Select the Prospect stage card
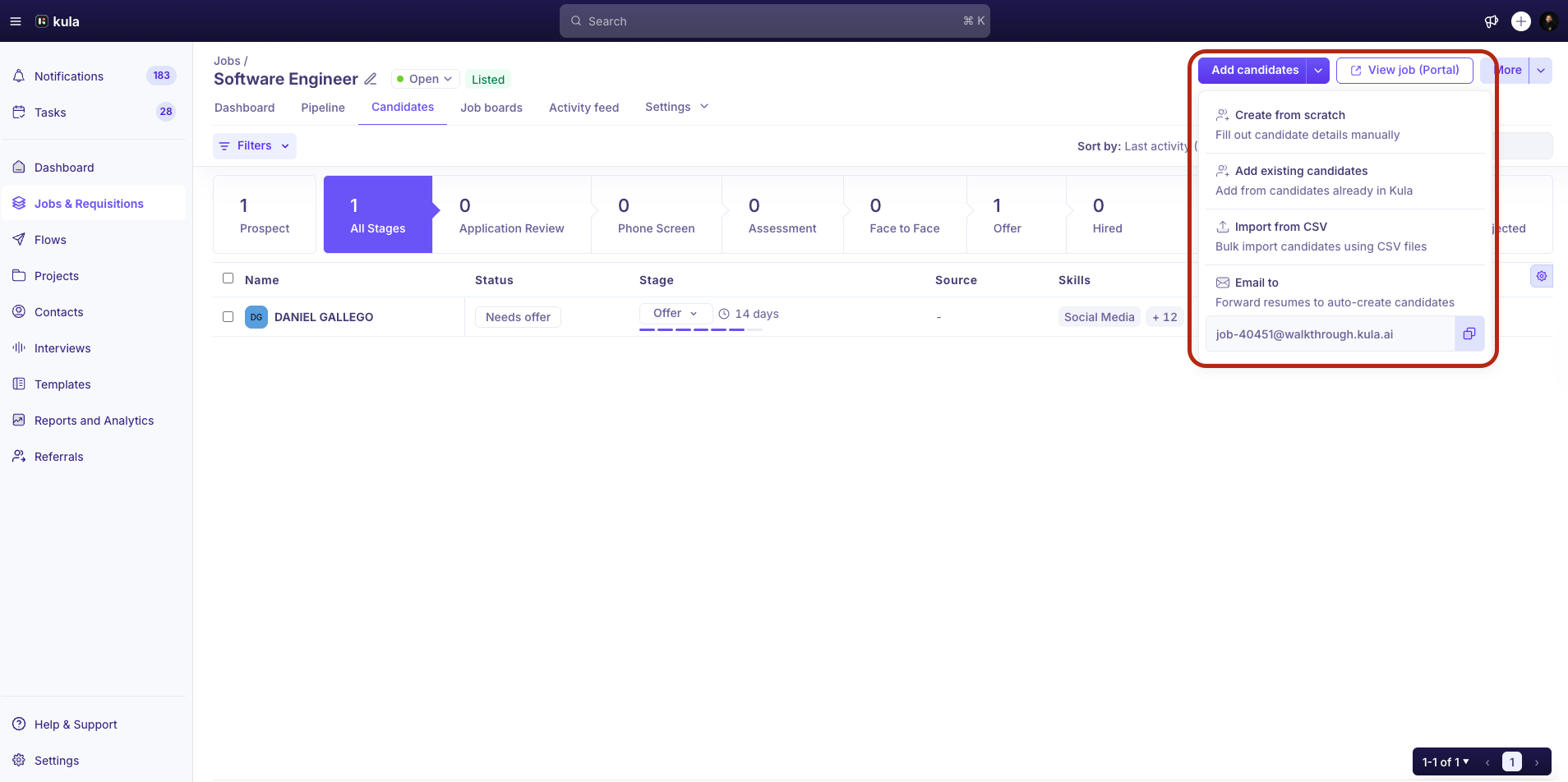Screen dimensions: 1568x782 click(265, 214)
